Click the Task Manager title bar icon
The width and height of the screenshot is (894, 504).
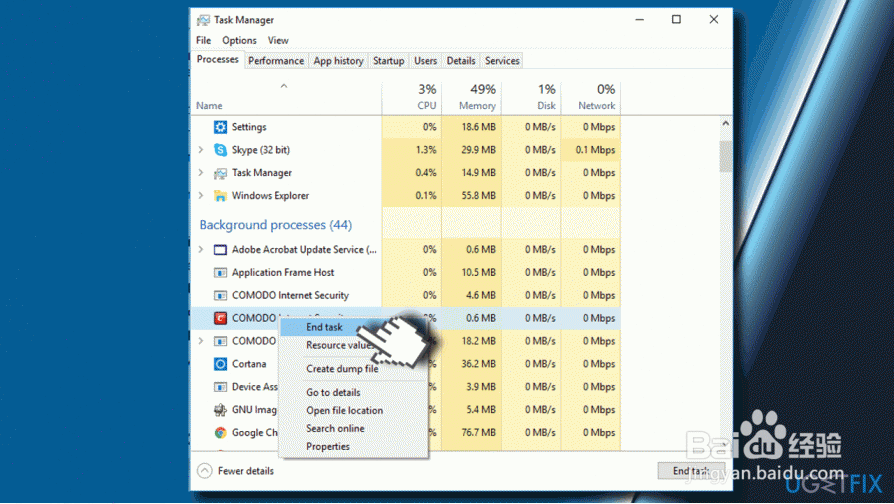coord(203,20)
